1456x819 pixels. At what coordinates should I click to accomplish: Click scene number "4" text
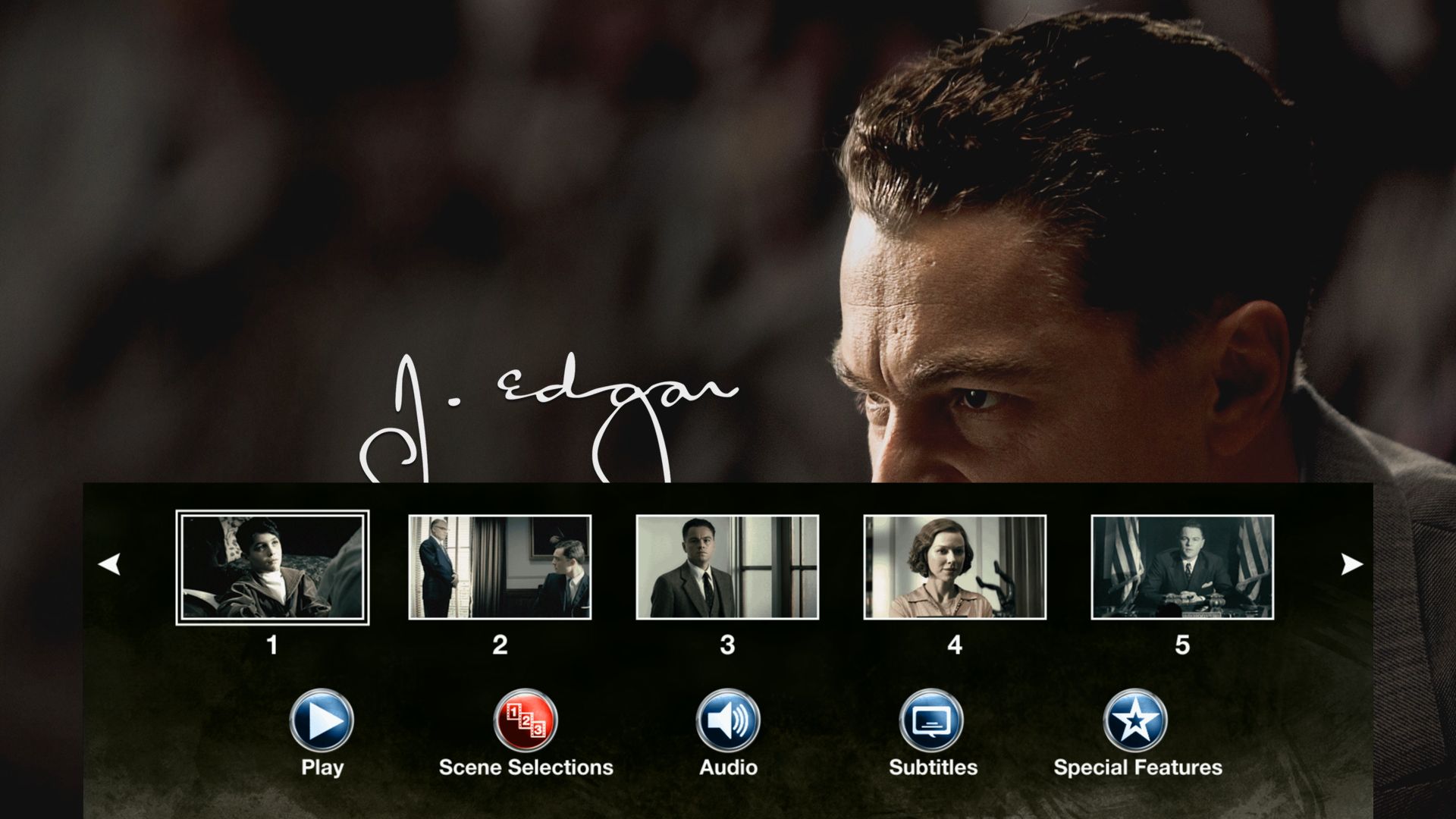tap(955, 645)
